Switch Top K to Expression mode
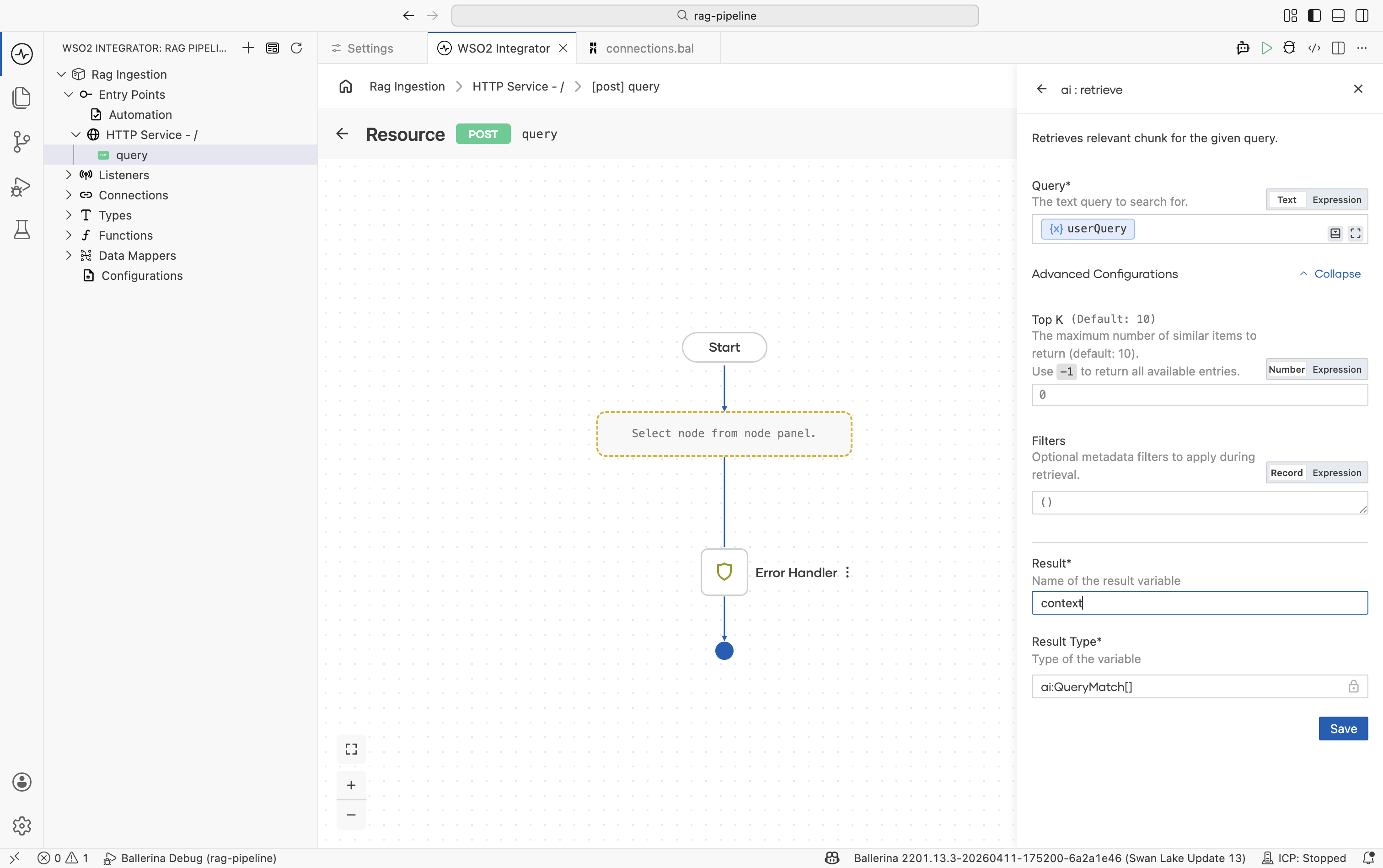The image size is (1383, 868). (1336, 369)
